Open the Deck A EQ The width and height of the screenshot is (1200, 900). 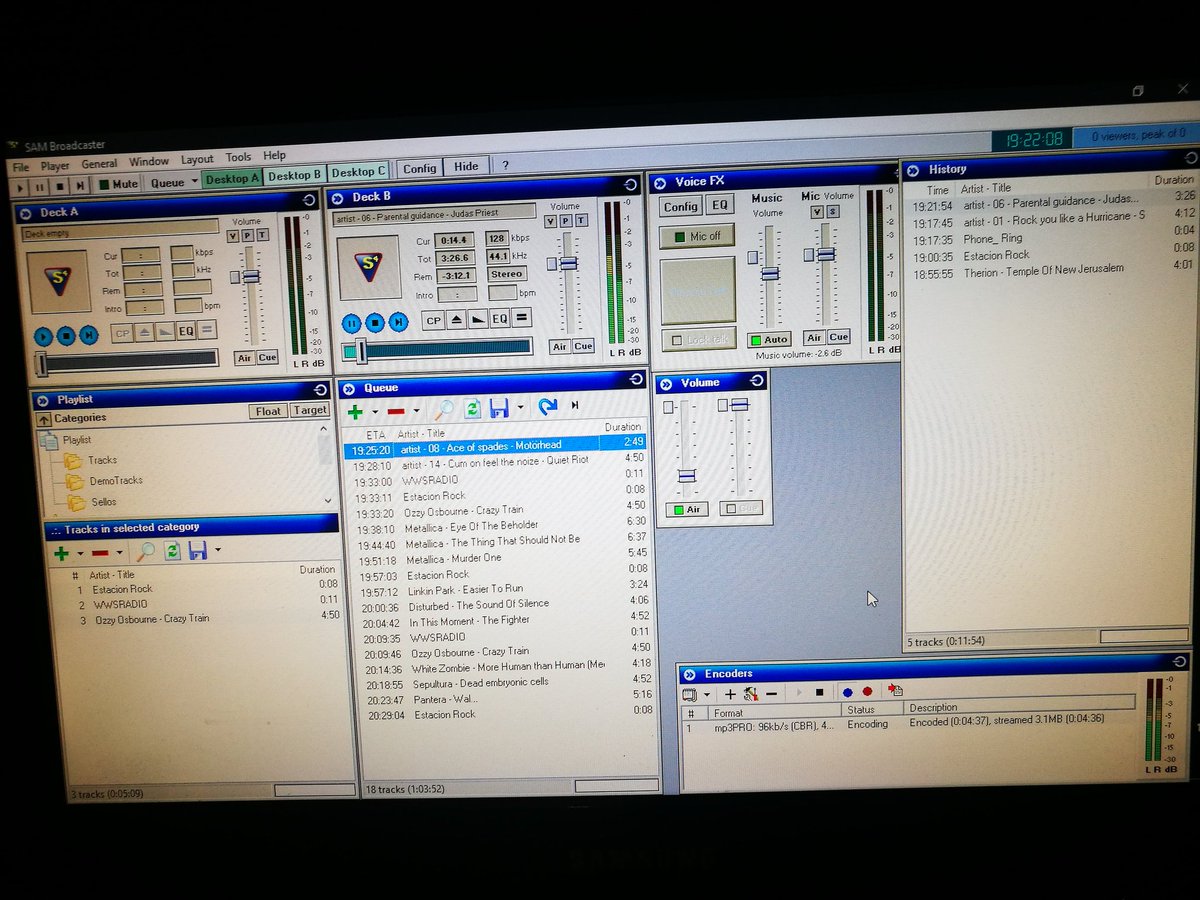(186, 331)
